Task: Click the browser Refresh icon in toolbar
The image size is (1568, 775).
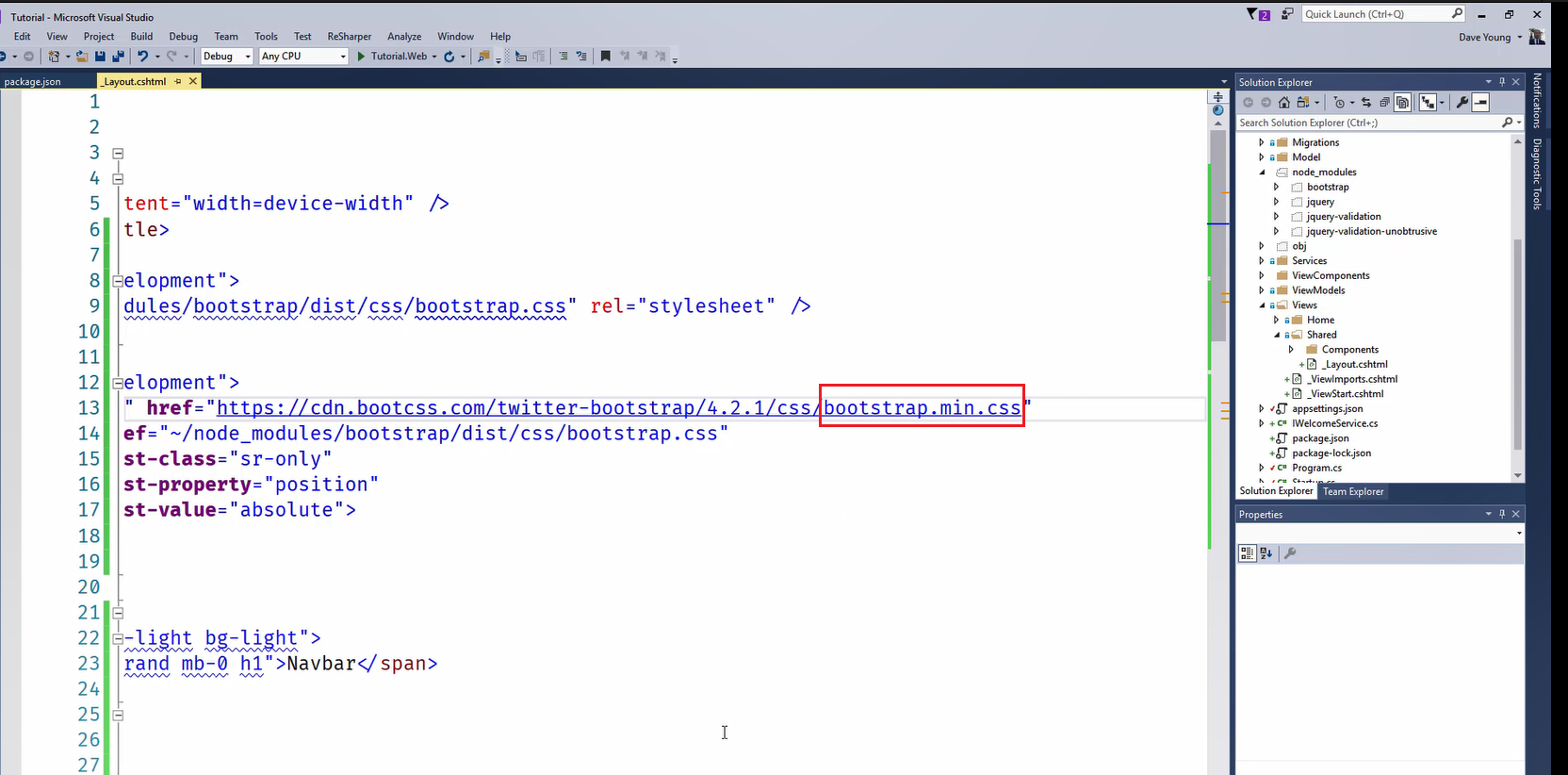Action: point(449,57)
